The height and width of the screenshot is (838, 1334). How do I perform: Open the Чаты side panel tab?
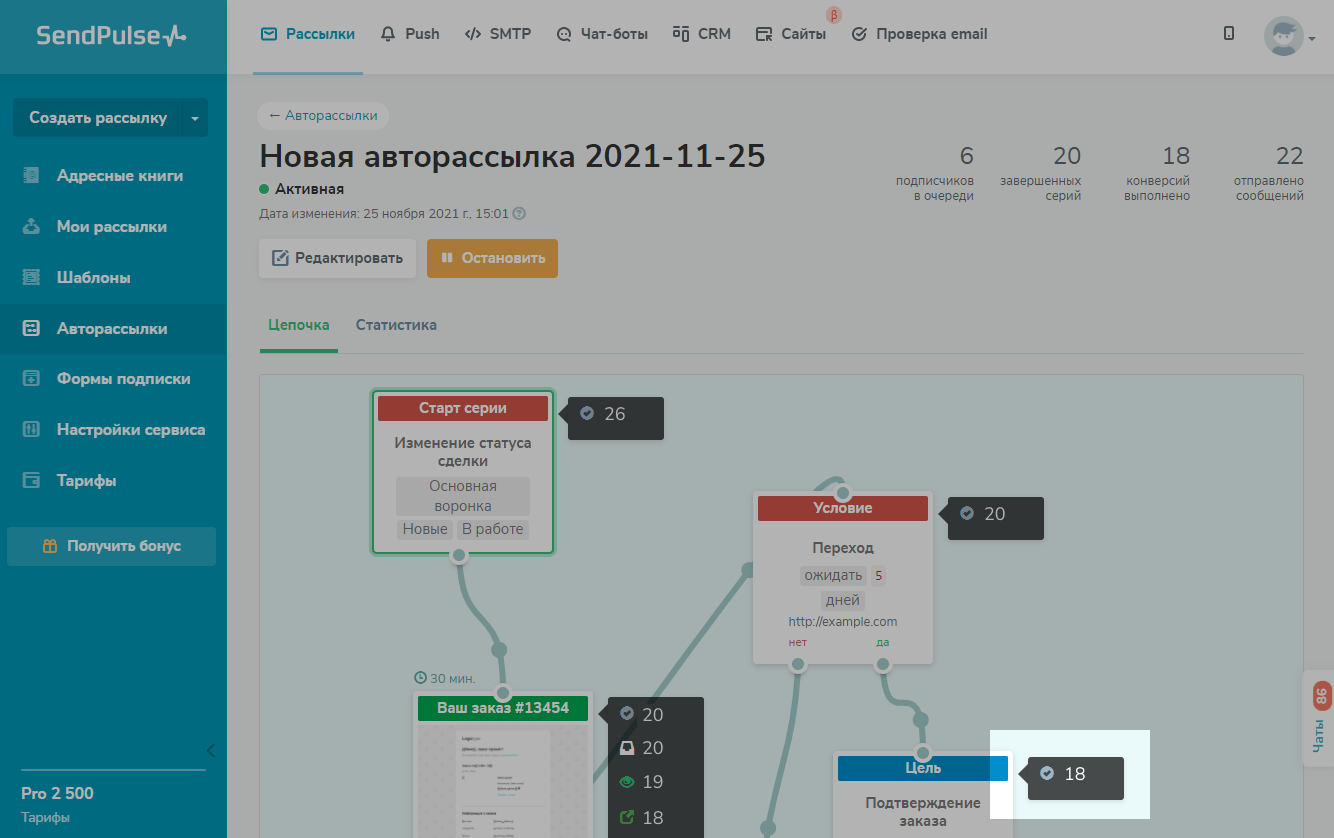tap(1319, 719)
